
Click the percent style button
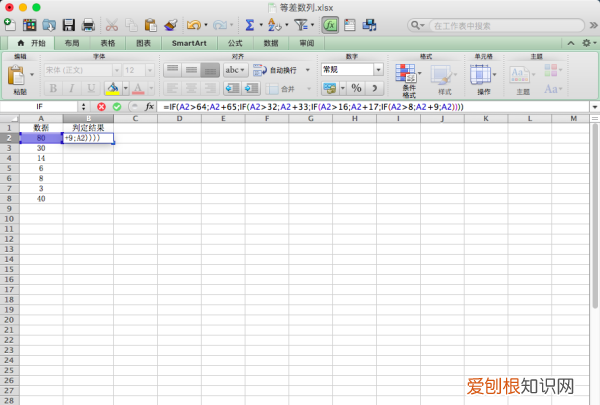click(355, 88)
